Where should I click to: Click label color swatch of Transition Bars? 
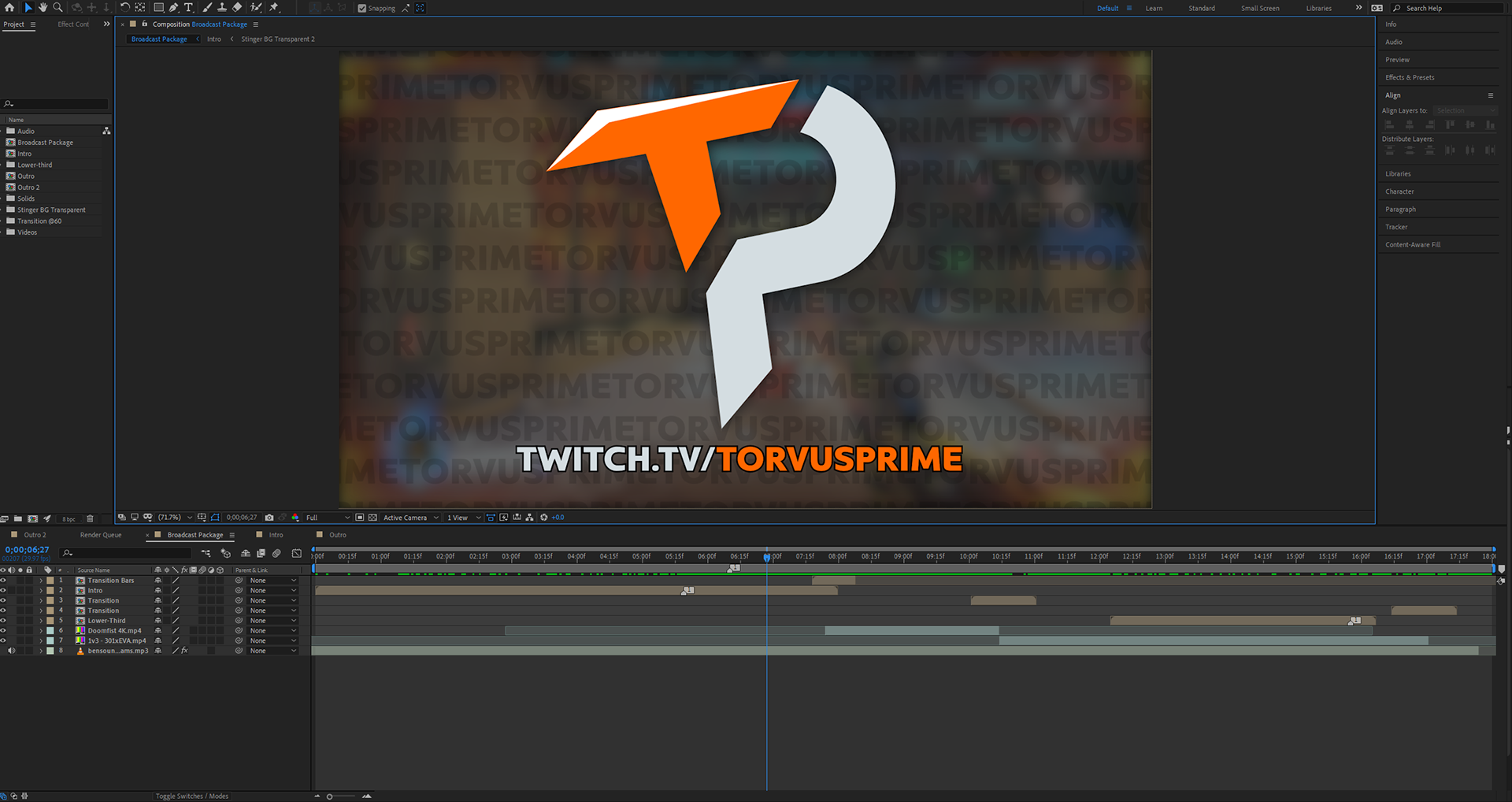point(50,581)
